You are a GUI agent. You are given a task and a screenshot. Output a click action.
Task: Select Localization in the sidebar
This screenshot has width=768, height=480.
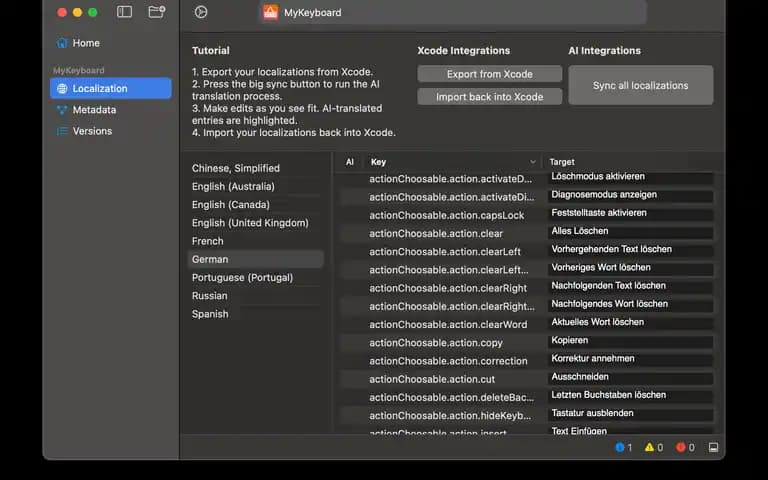[111, 89]
